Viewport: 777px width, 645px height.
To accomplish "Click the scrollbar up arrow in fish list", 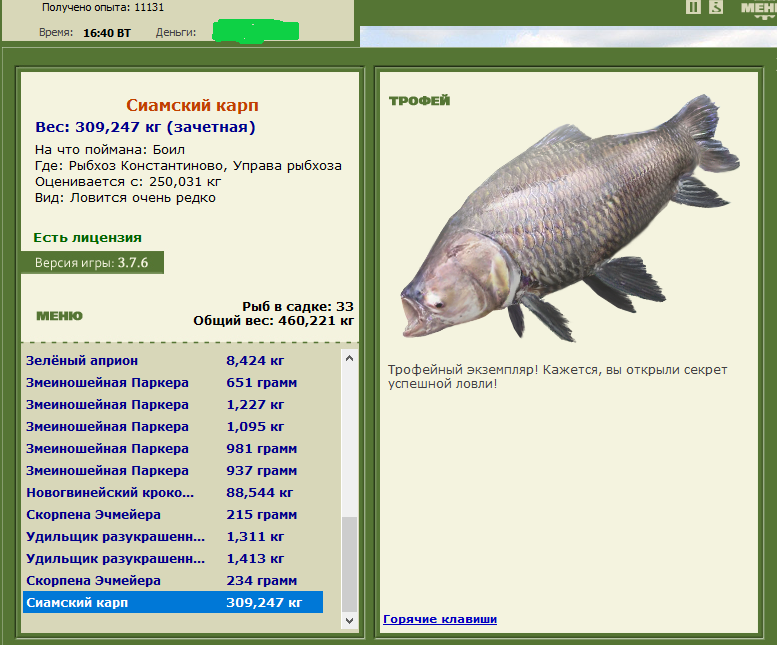I will [349, 358].
